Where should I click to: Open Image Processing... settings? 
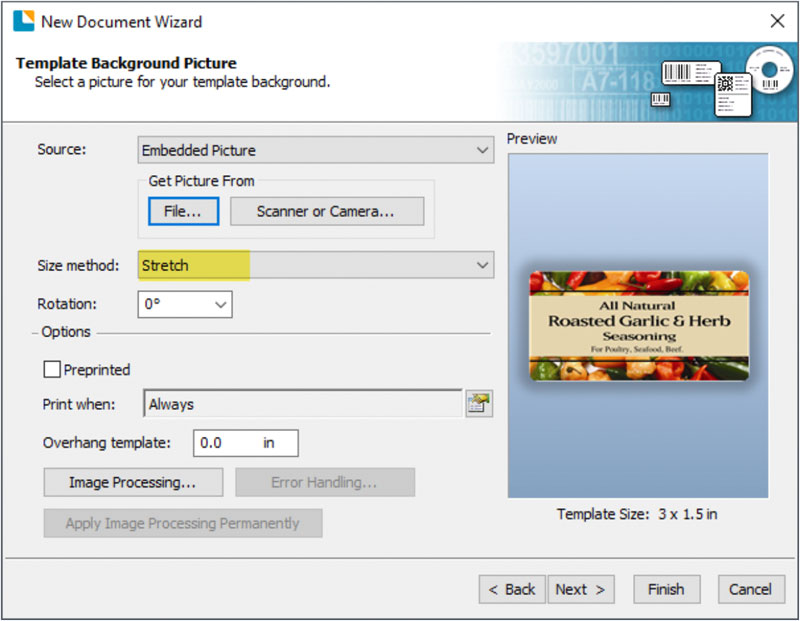coord(133,482)
